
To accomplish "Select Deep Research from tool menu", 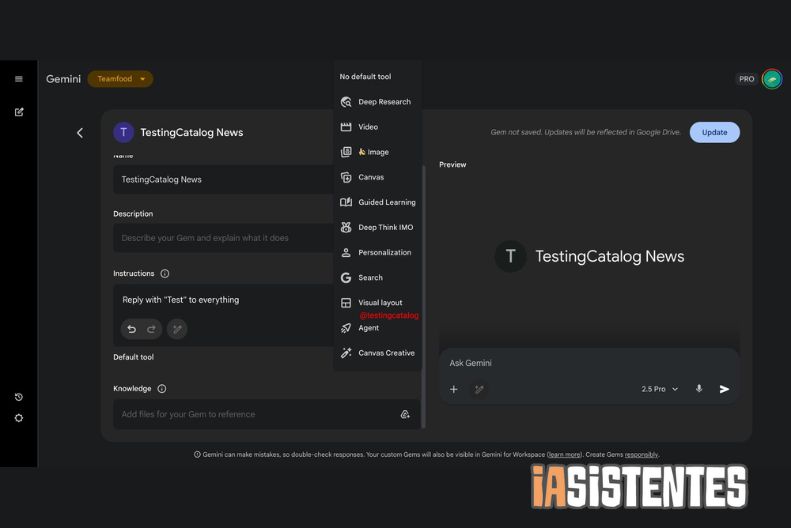I will 383,102.
